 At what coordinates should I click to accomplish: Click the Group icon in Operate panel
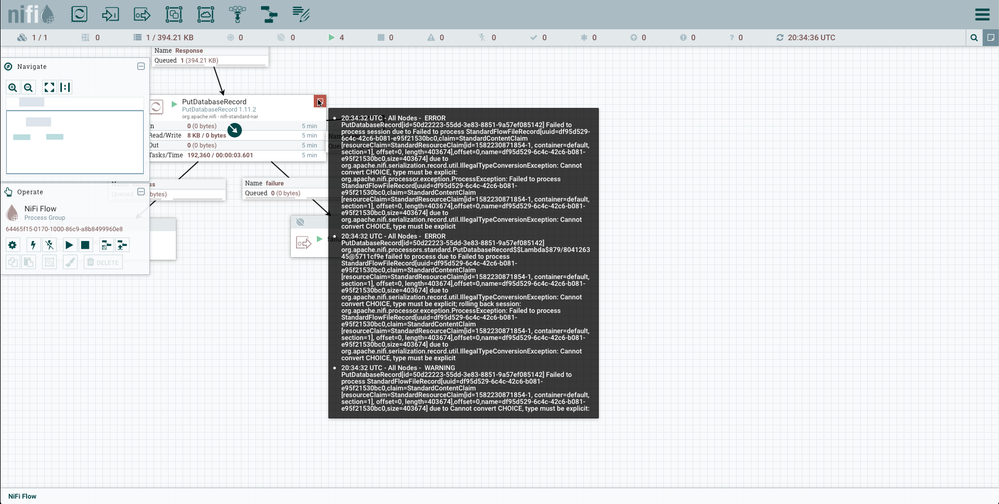point(49,262)
